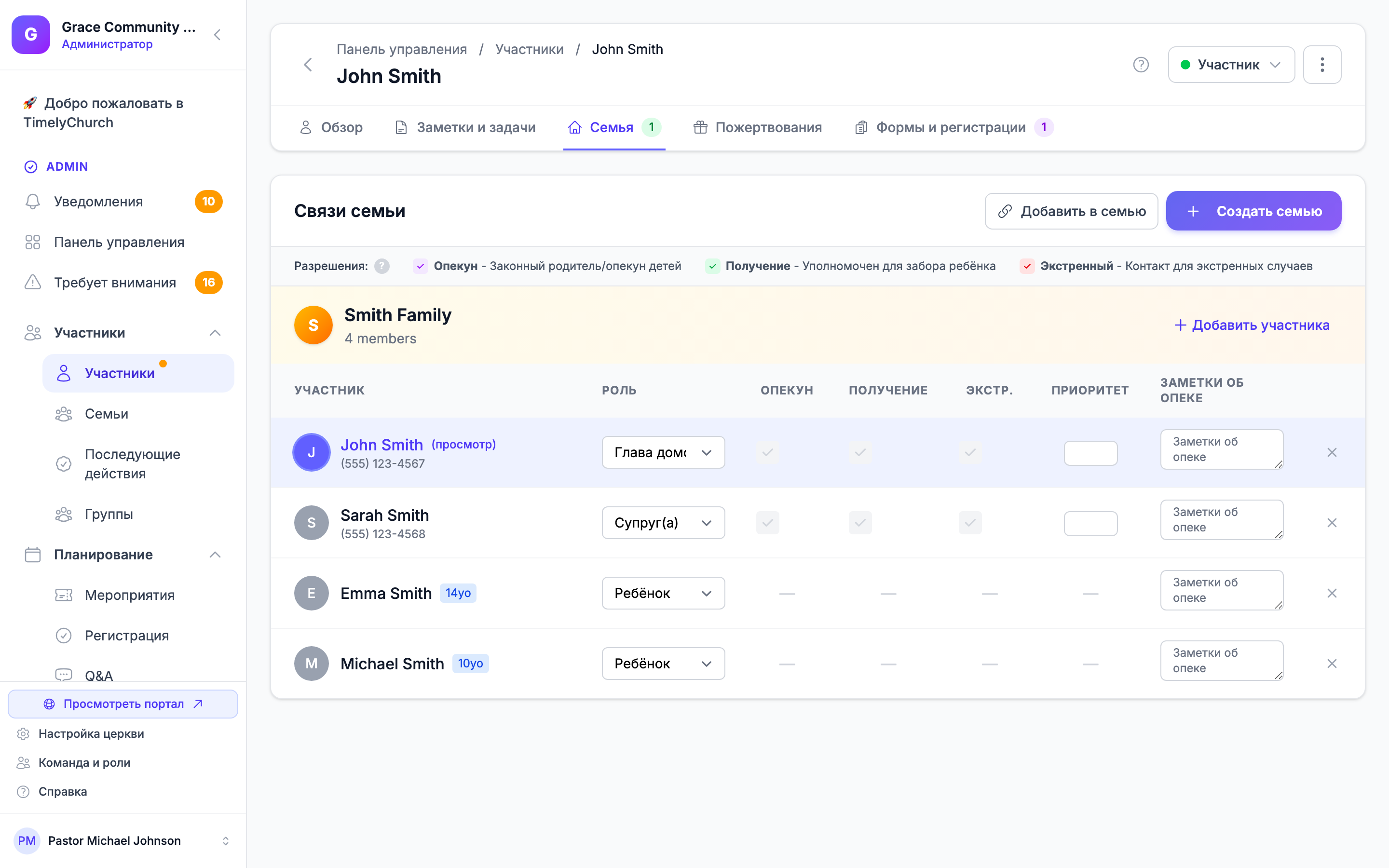Open Просмотреть портал button
The width and height of the screenshot is (1389, 868).
pos(123,704)
